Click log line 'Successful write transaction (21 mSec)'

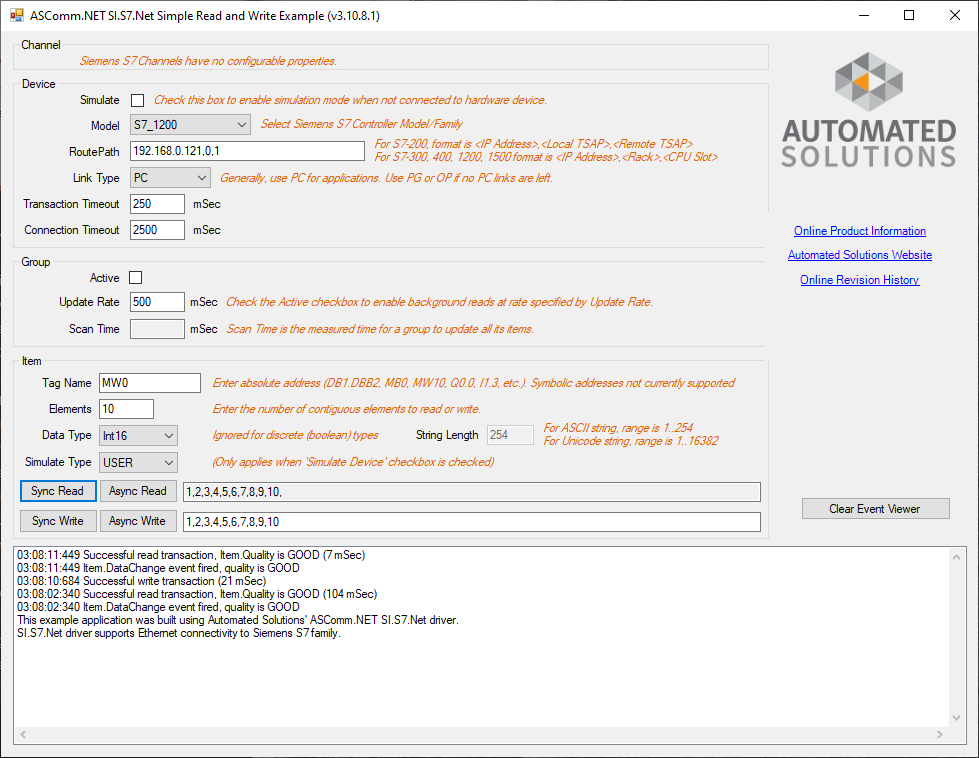point(141,581)
